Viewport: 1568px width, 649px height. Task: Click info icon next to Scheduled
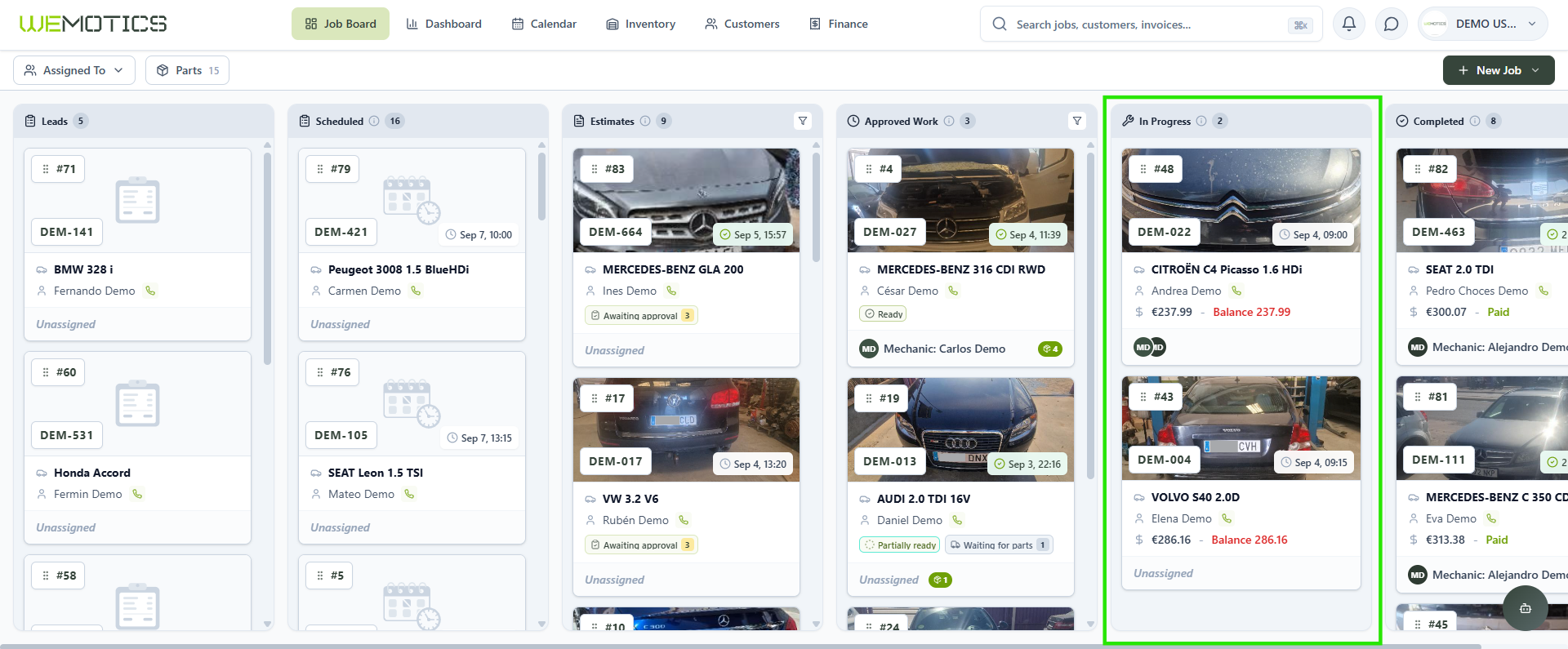374,121
